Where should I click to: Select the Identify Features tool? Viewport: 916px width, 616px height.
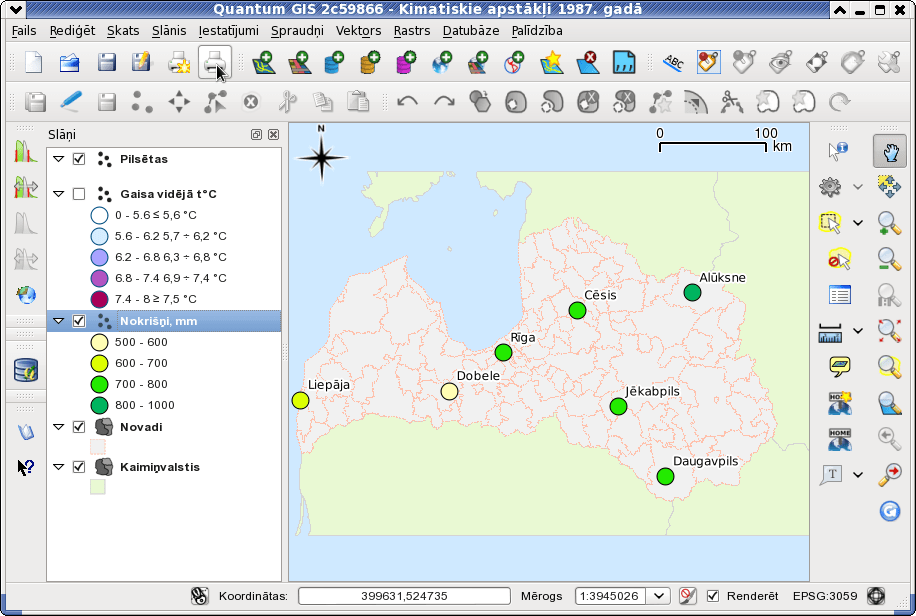point(837,151)
